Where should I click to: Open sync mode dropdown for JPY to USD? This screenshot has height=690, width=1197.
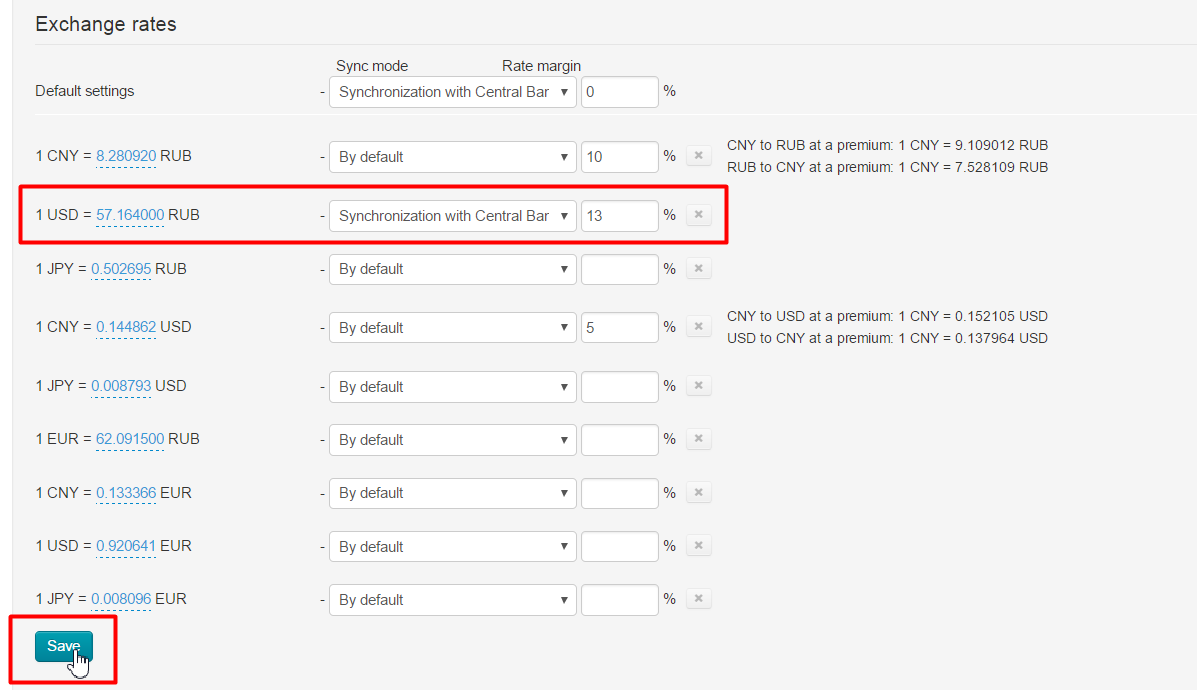(x=453, y=387)
